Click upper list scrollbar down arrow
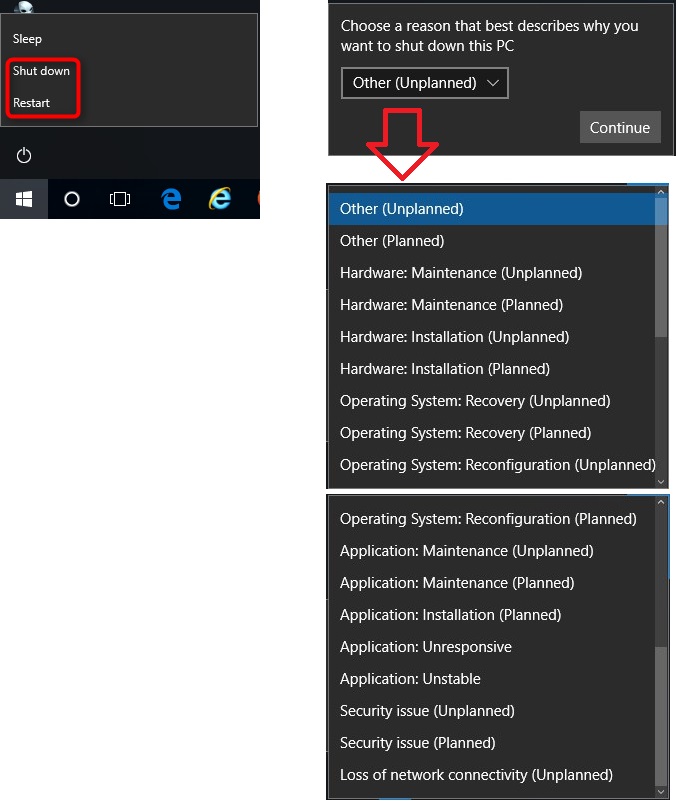The height and width of the screenshot is (802, 678). (x=661, y=482)
